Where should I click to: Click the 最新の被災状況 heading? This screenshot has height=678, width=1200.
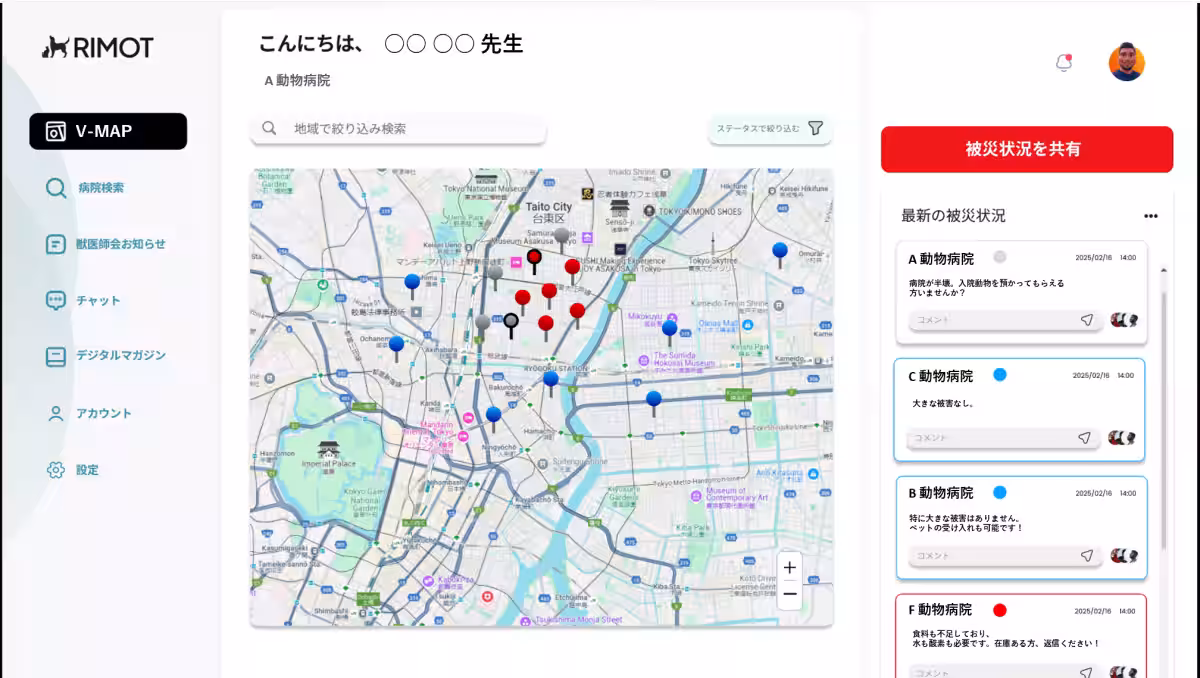[x=953, y=216]
